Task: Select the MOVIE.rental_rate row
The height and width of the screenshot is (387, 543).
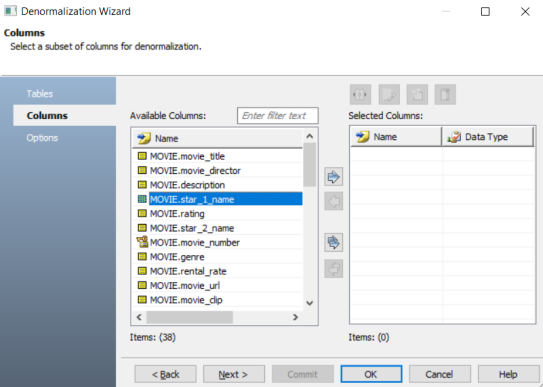Action: (217, 271)
